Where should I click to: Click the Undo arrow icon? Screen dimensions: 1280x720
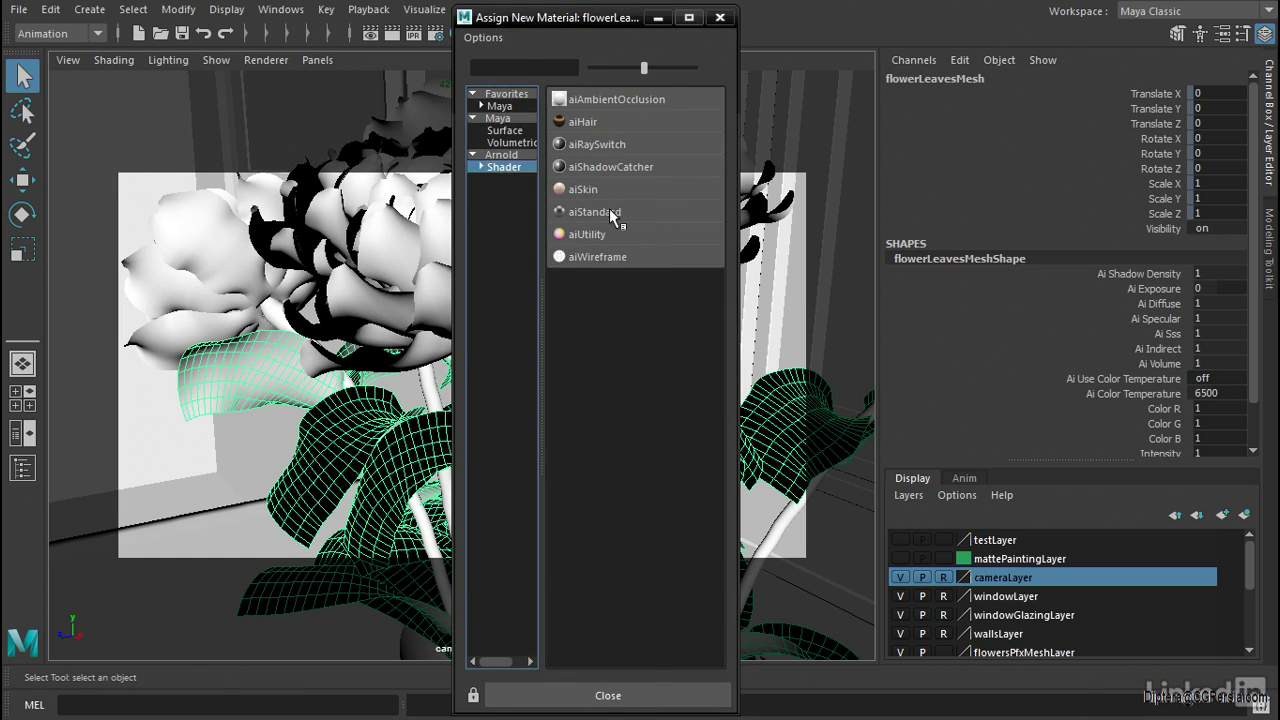(x=204, y=33)
